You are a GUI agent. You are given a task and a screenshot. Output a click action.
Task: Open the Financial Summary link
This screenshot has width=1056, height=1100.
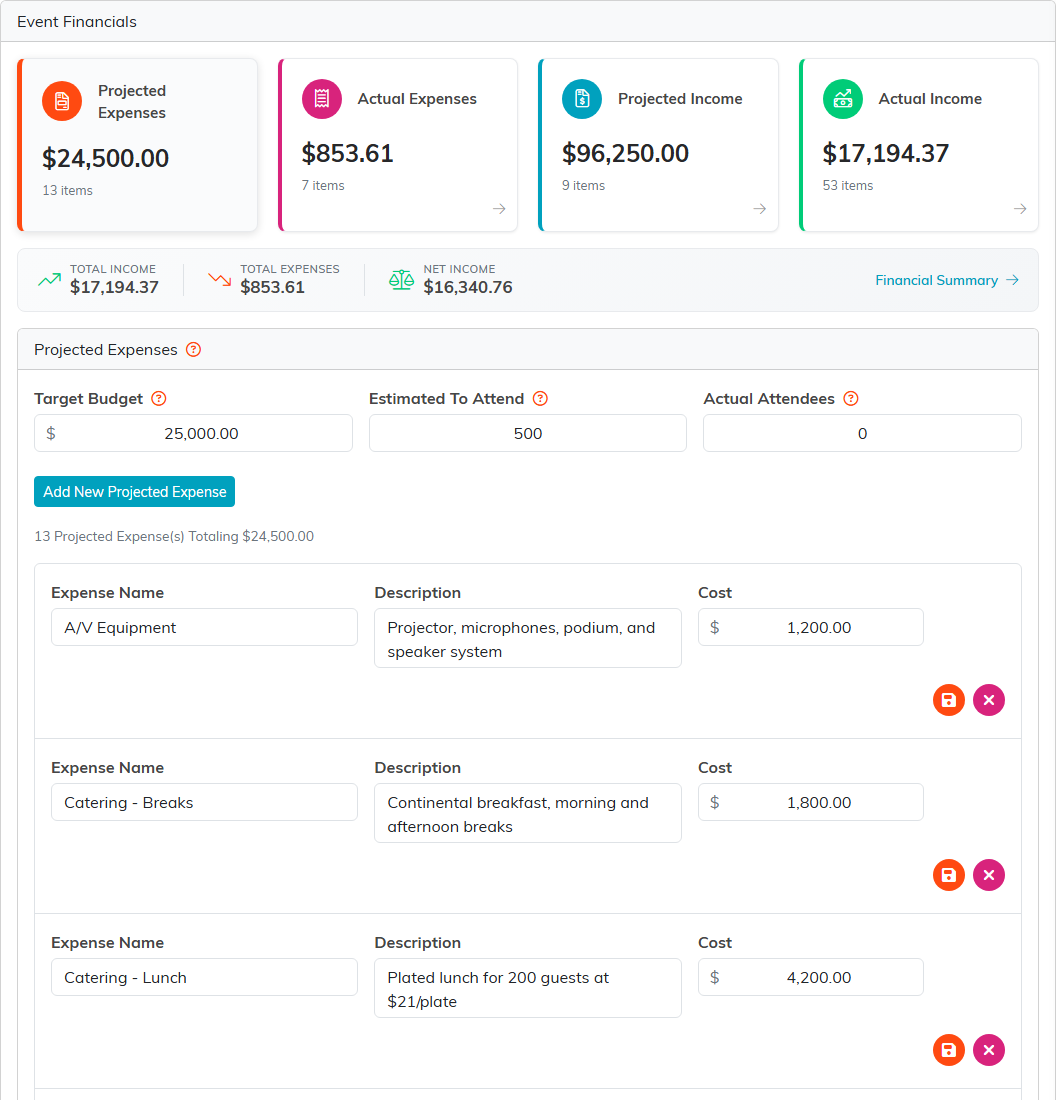(x=947, y=280)
